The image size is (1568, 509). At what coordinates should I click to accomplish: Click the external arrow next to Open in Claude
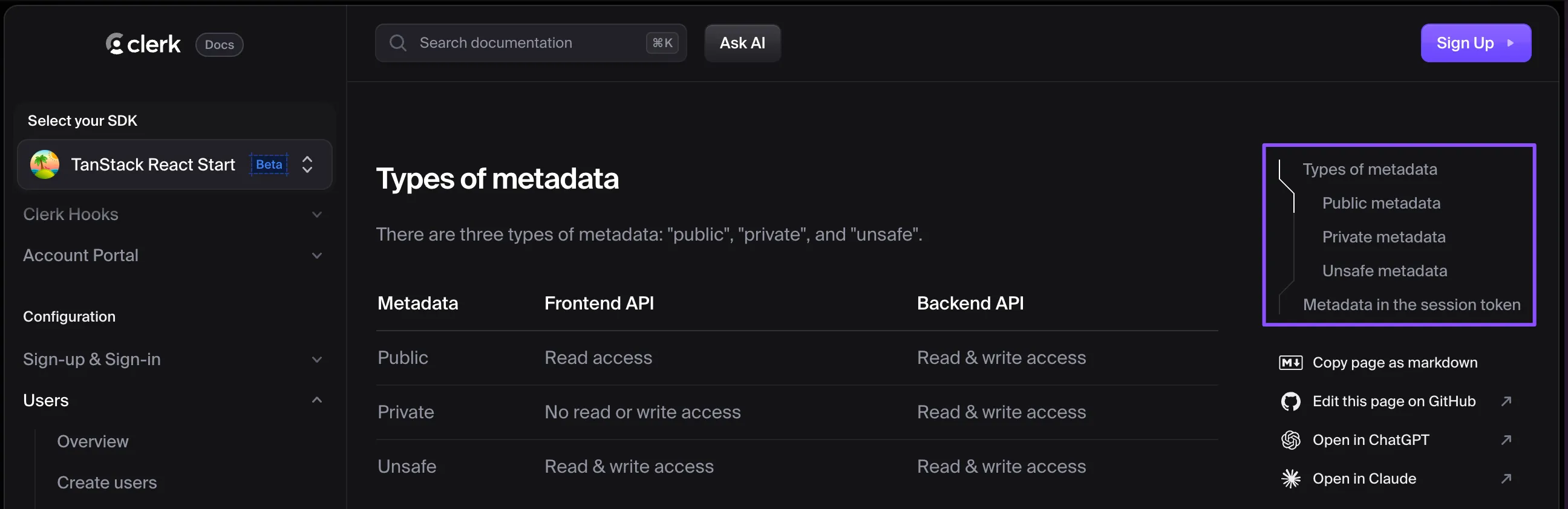point(1506,479)
